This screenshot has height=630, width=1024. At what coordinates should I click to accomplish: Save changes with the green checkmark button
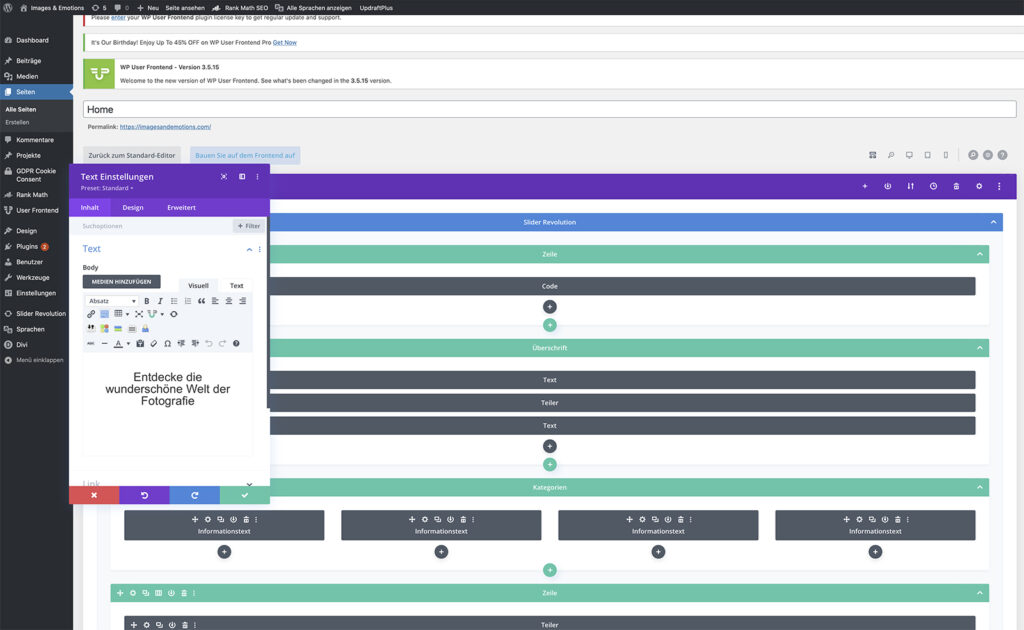tap(245, 496)
